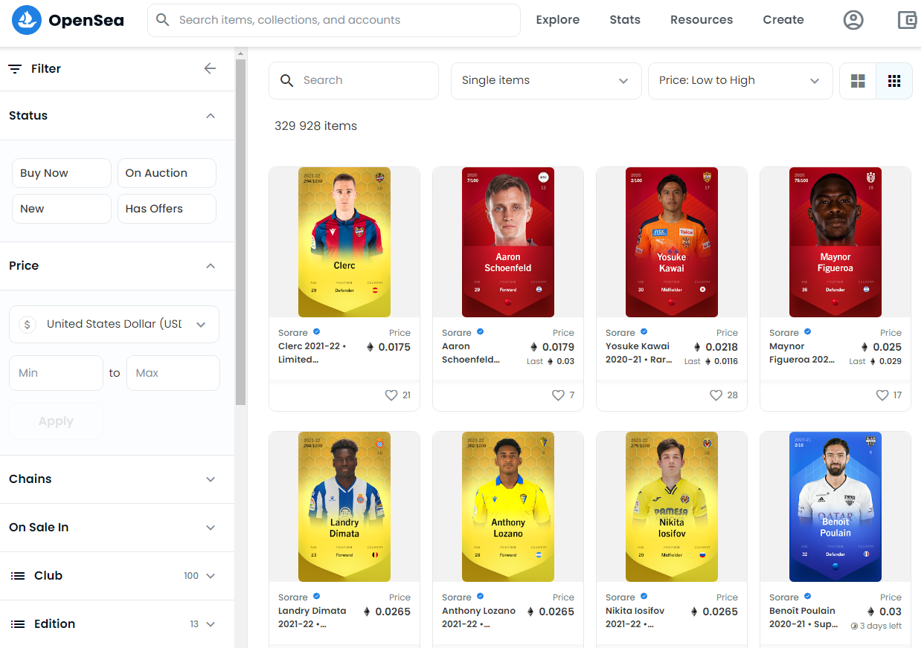Open the Yosuke Kawai card image
The width and height of the screenshot is (921, 651).
pyautogui.click(x=671, y=242)
